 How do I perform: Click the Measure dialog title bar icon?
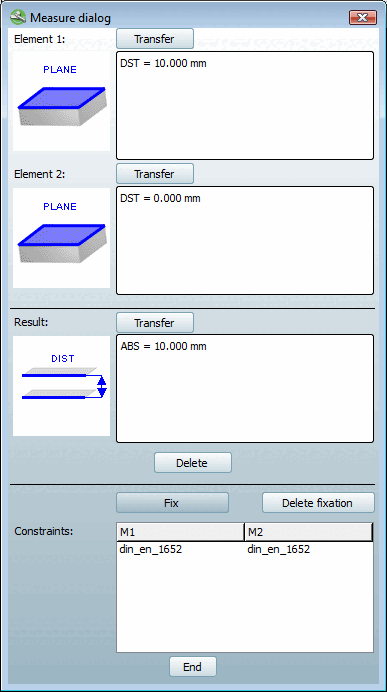pos(18,18)
